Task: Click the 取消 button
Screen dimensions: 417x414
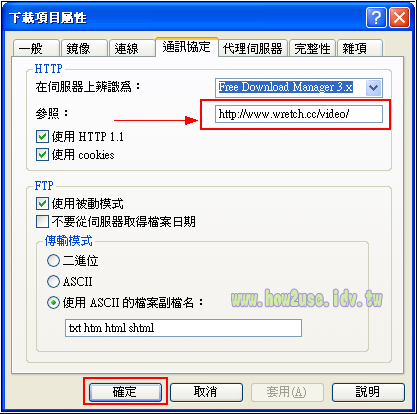Action: tap(206, 392)
